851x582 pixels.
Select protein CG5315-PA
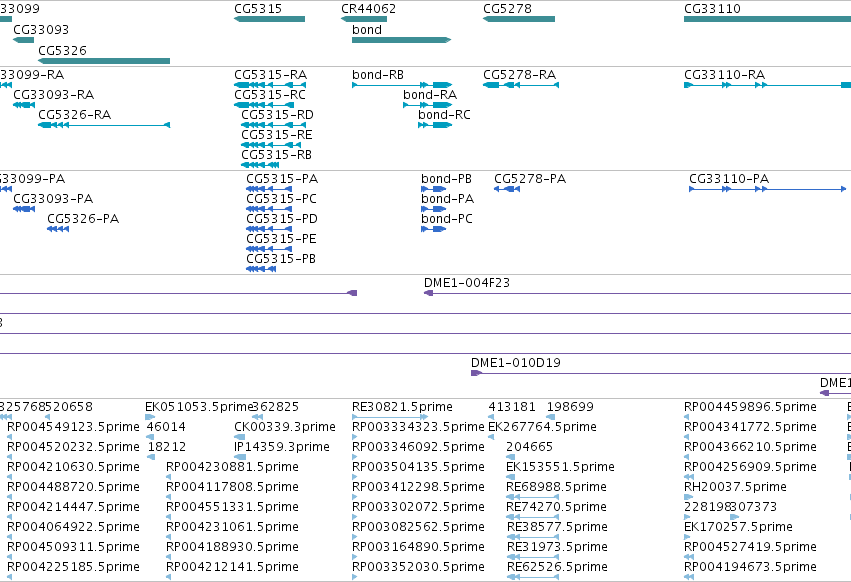coord(282,179)
